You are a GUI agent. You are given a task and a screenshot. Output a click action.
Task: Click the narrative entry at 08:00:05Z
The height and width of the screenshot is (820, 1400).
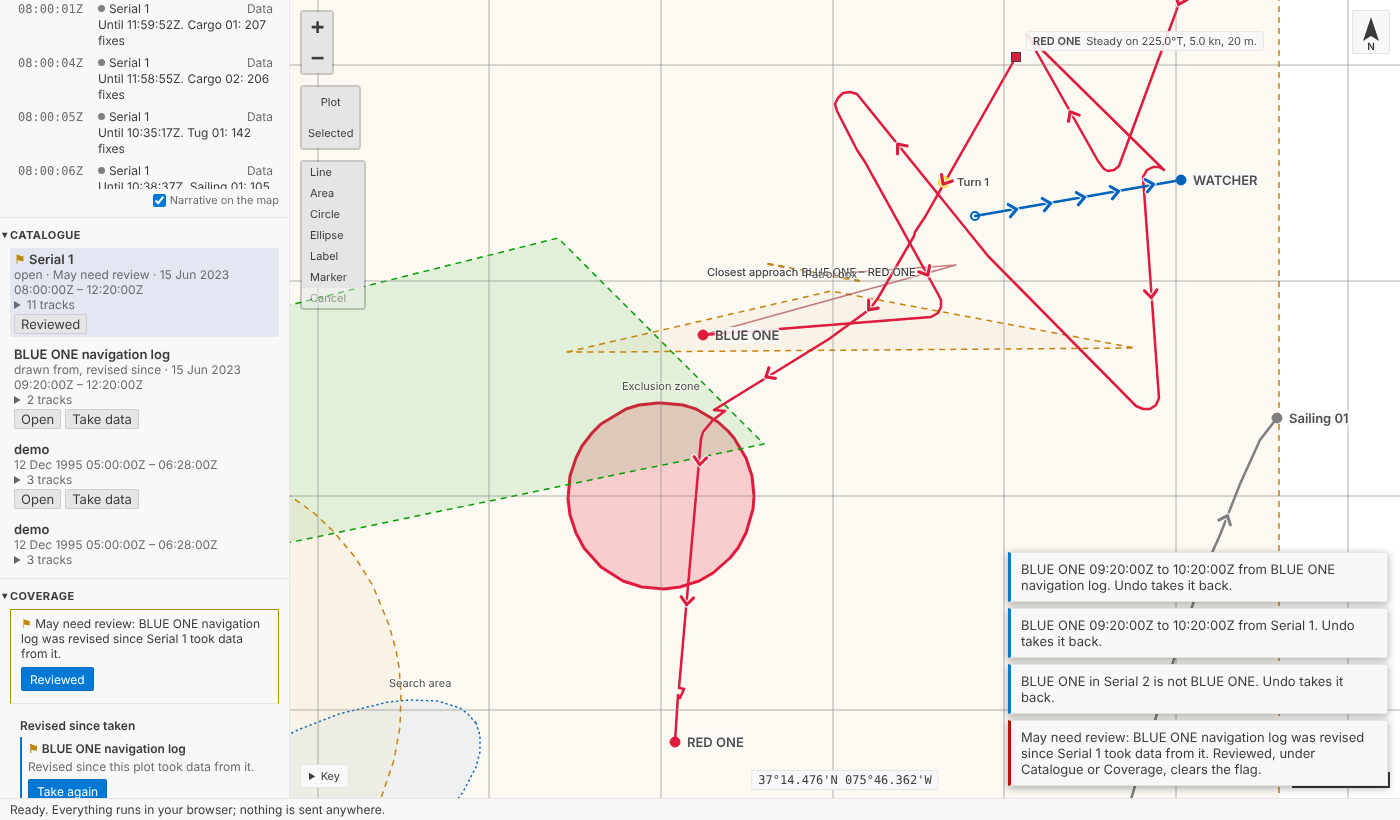[x=144, y=133]
